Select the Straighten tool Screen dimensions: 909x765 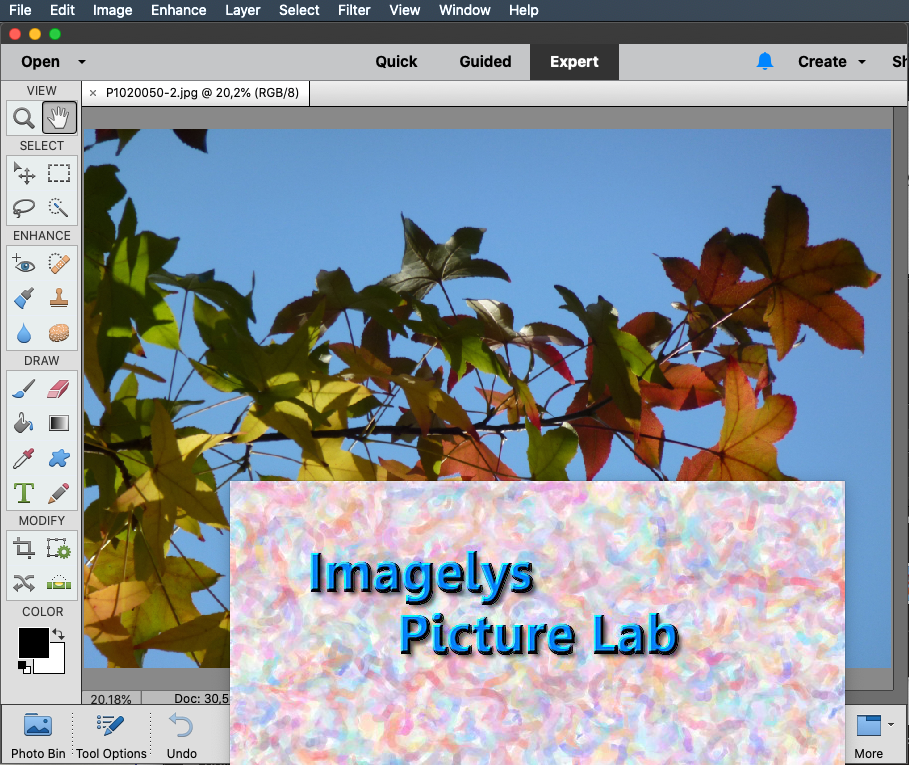click(x=59, y=583)
